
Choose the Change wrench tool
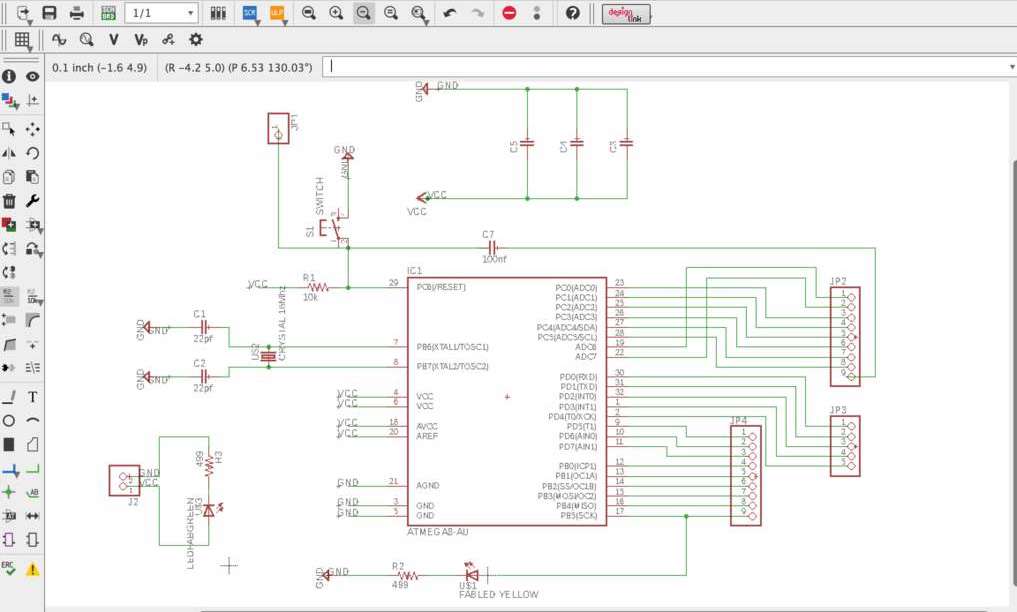click(x=32, y=201)
